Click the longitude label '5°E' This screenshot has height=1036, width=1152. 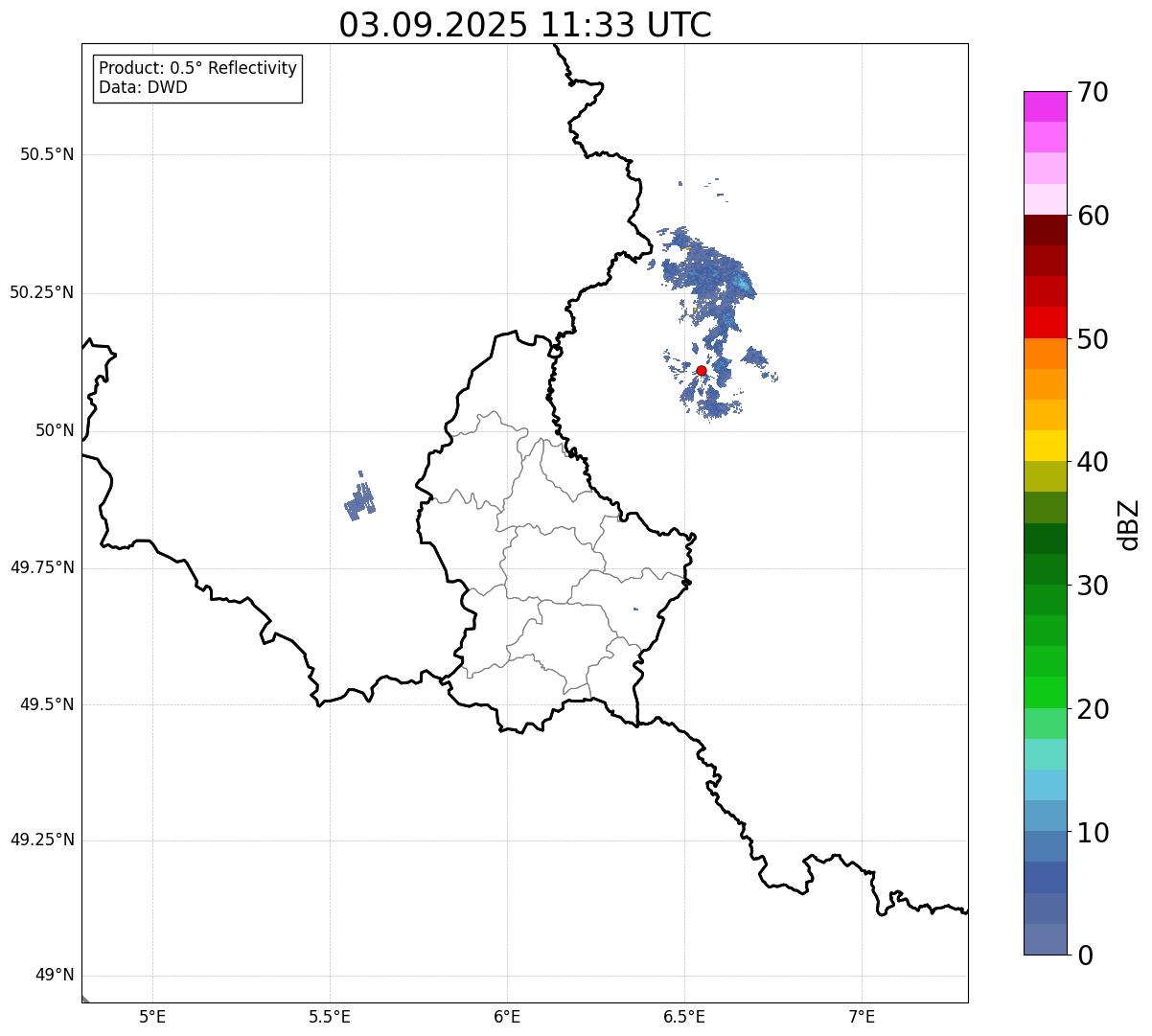pos(152,1017)
